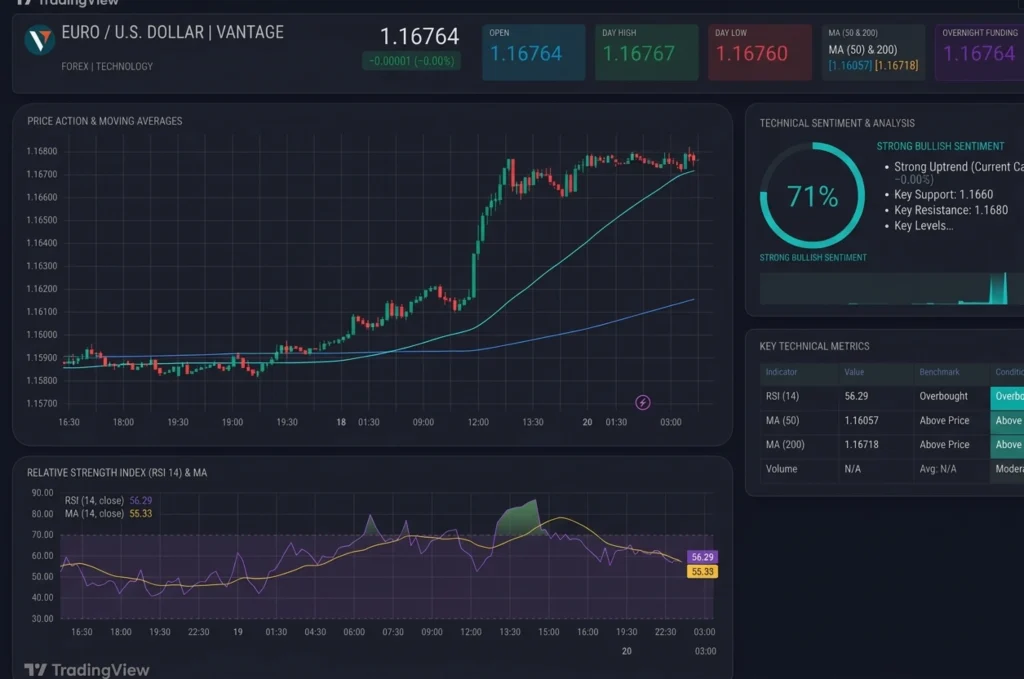Image resolution: width=1024 pixels, height=679 pixels.
Task: Select the DAY LOW price card
Action: [x=760, y=52]
